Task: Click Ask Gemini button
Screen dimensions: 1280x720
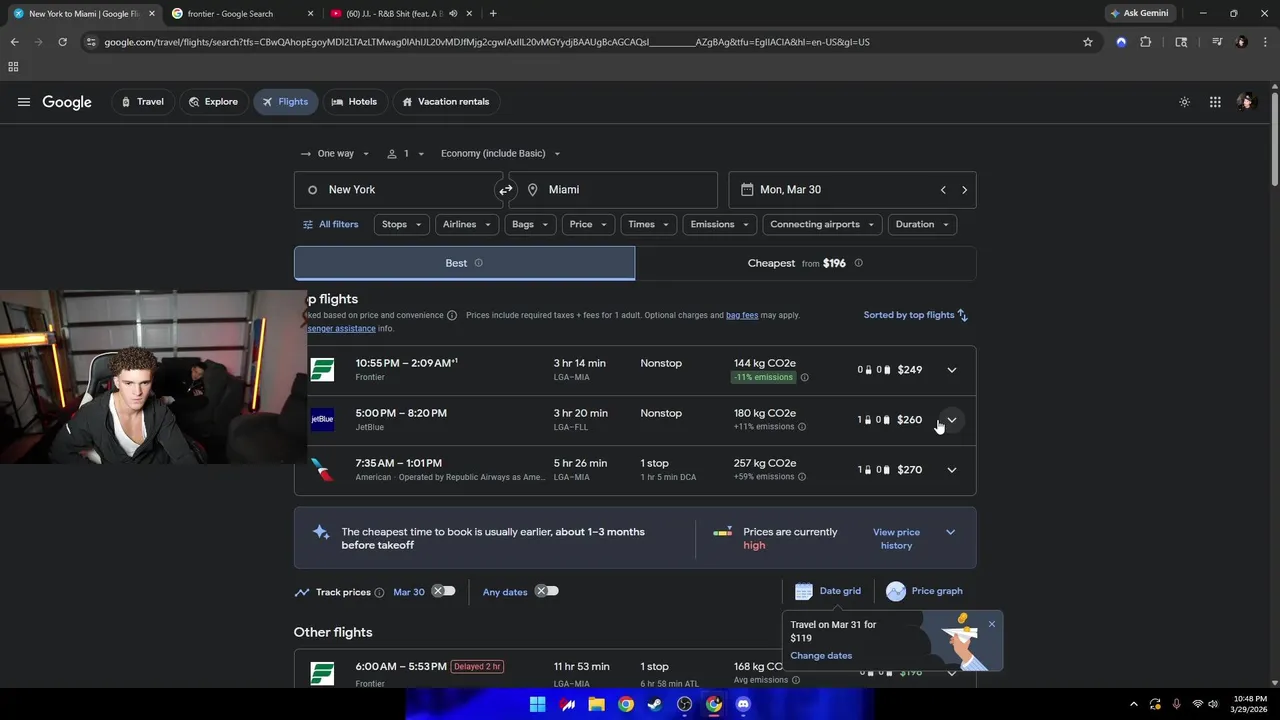Action: coord(1139,14)
